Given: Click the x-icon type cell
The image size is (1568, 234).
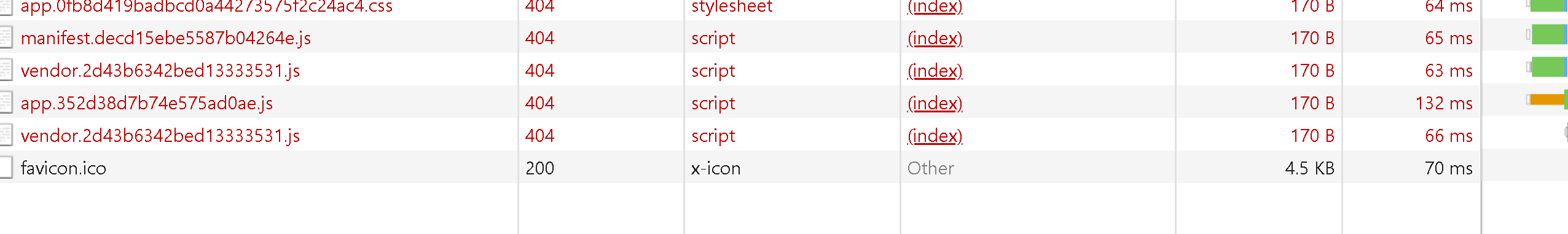Looking at the screenshot, I should 716,168.
